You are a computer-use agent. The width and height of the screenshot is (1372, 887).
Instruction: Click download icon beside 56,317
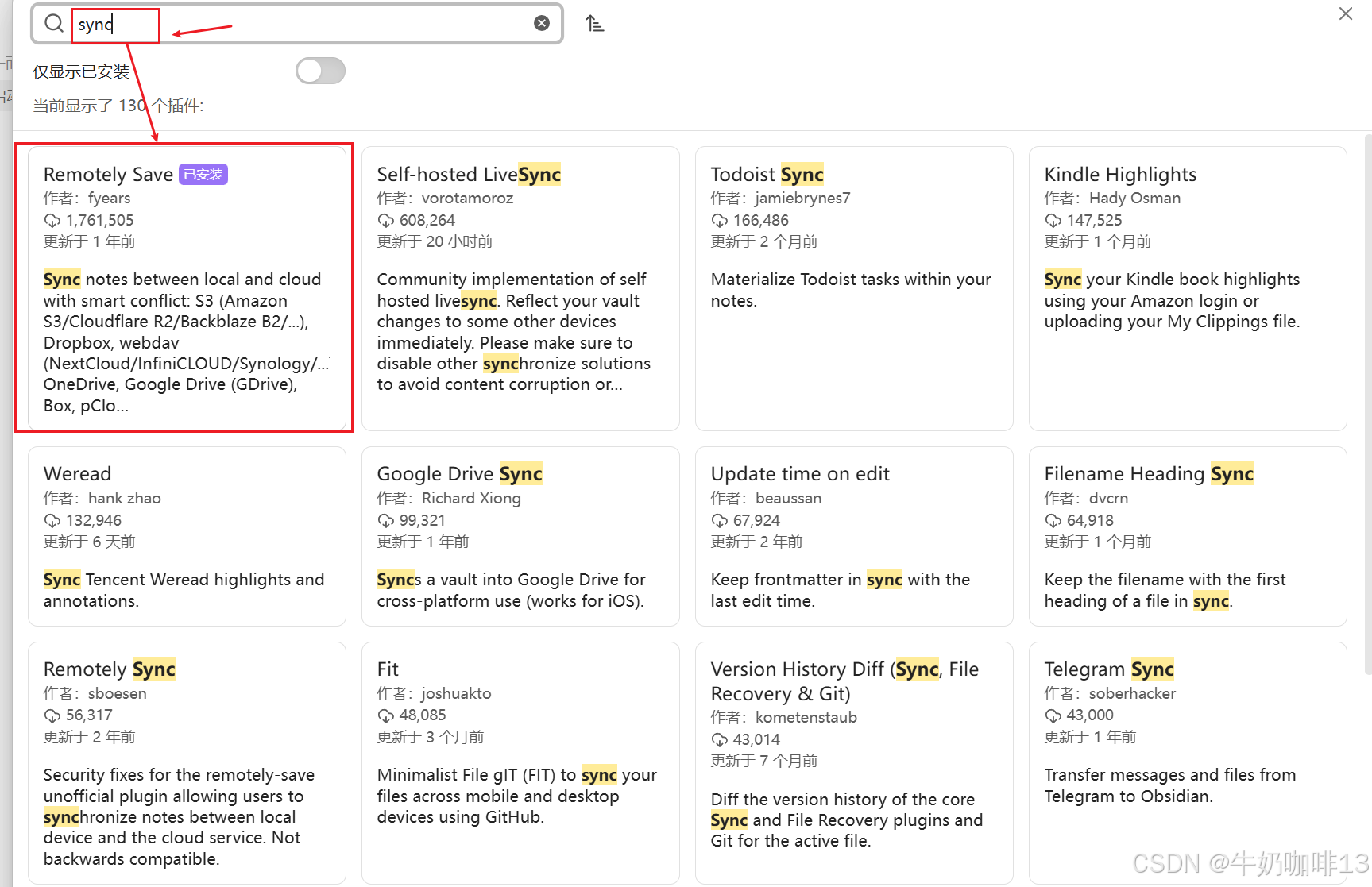[x=52, y=715]
